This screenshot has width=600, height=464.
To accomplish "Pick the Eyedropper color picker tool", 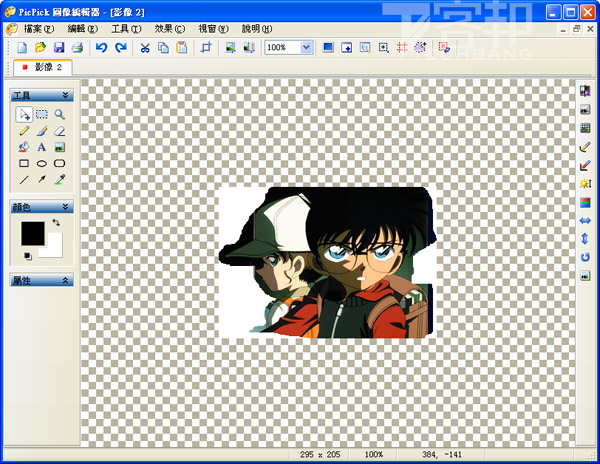I will click(x=59, y=179).
